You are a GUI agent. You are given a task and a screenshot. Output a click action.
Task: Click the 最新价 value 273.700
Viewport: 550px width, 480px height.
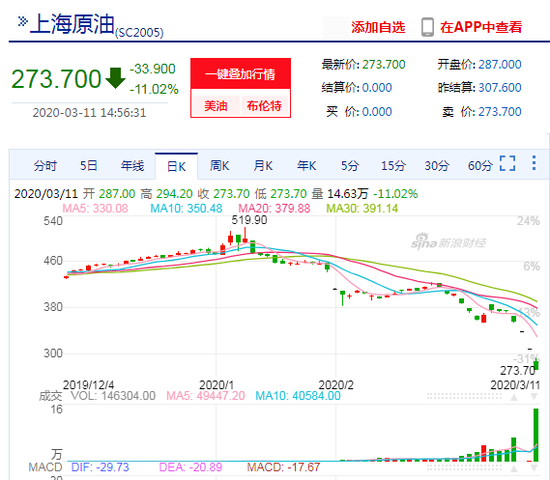384,65
